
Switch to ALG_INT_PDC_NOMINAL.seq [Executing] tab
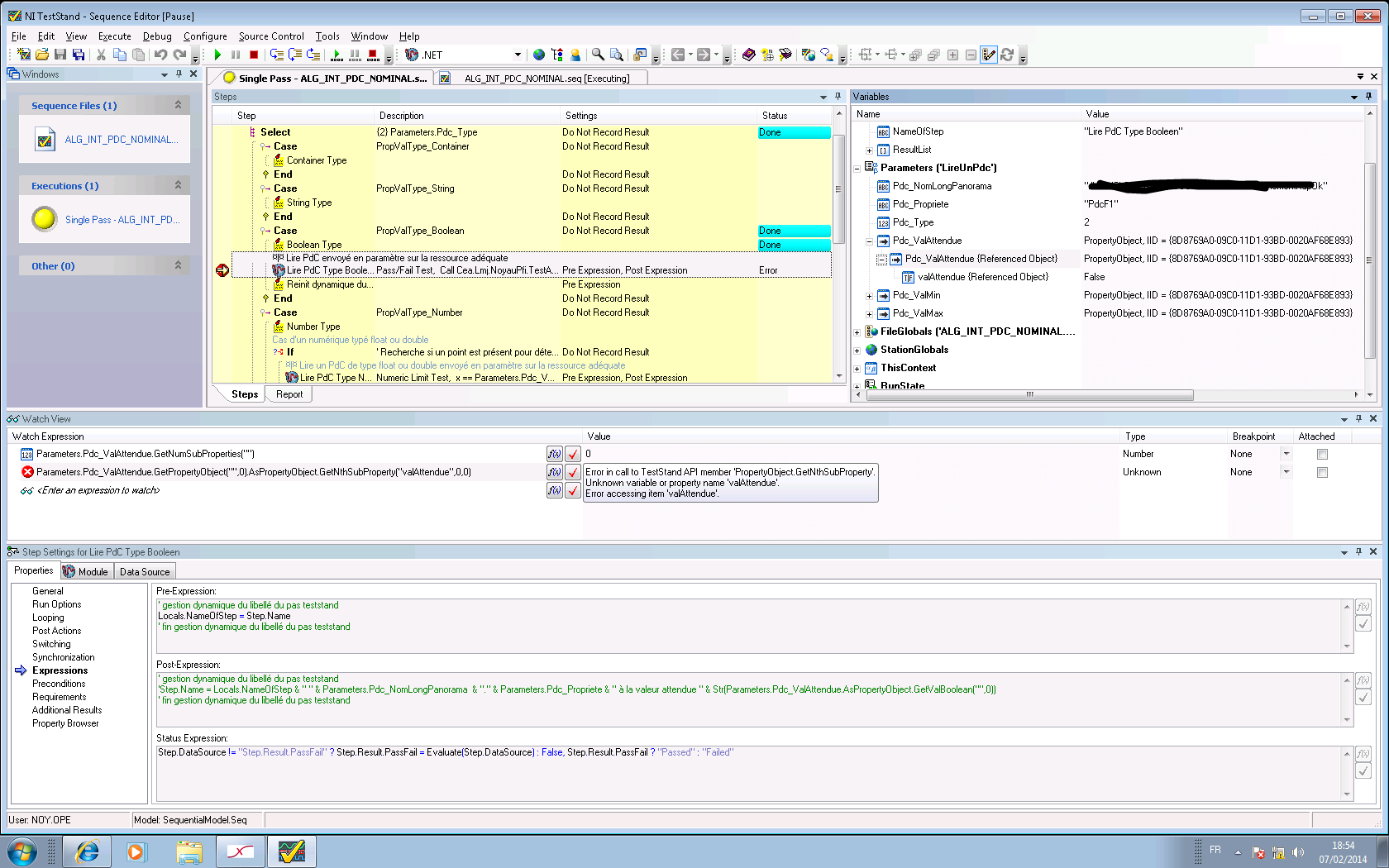click(541, 79)
